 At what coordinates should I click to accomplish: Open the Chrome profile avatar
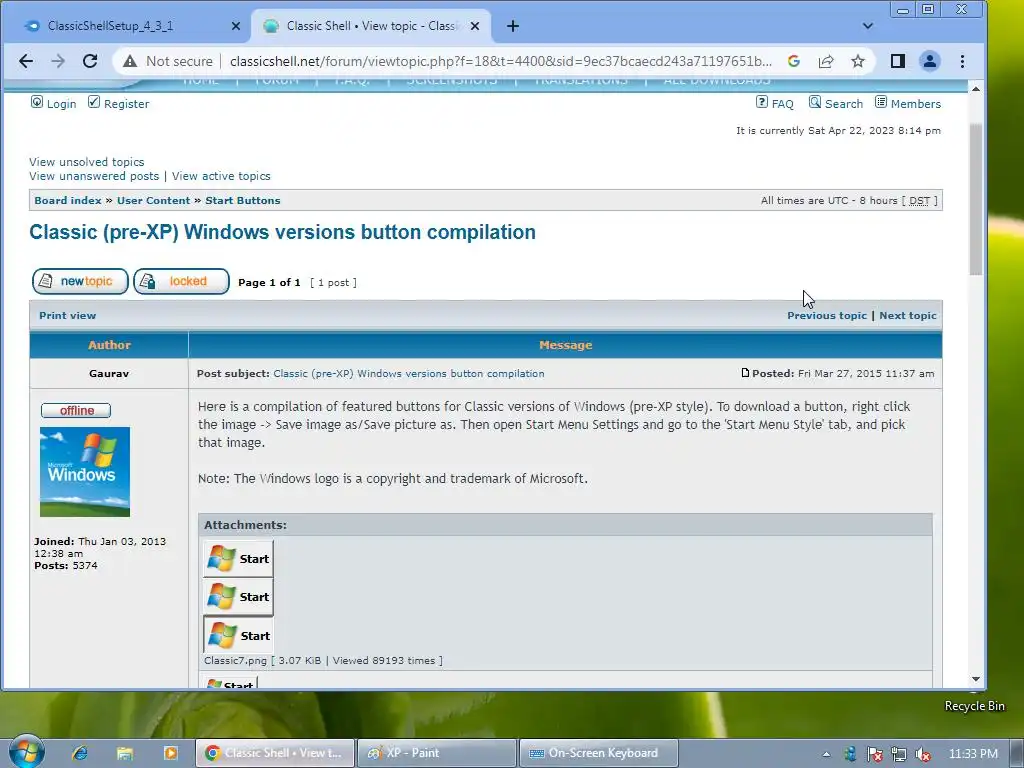(929, 61)
